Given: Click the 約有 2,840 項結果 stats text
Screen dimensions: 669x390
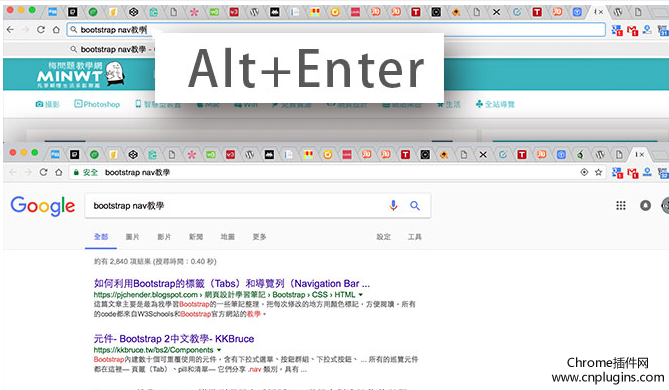Looking at the screenshot, I should pyautogui.click(x=155, y=262).
